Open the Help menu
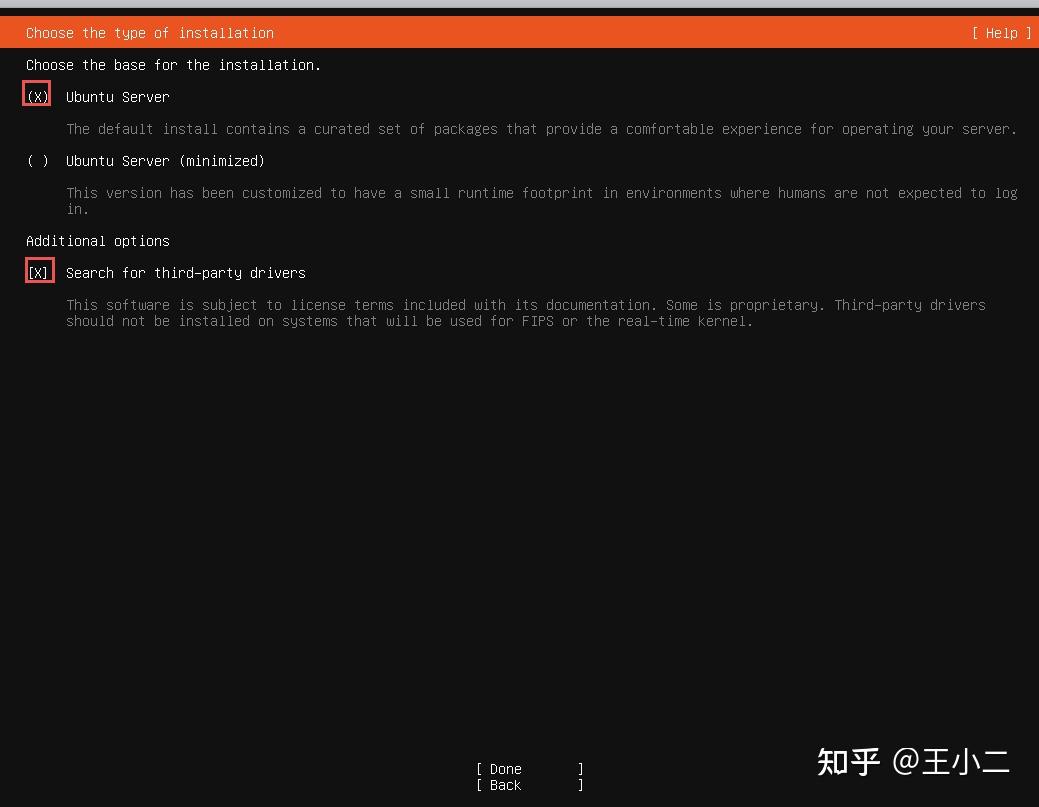The image size is (1039, 807). pos(1001,33)
